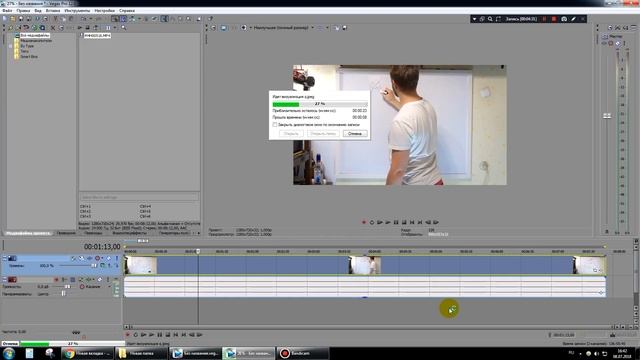This screenshot has height=360, width=640.
Task: Click red Record button under the timeline
Action: (127, 335)
